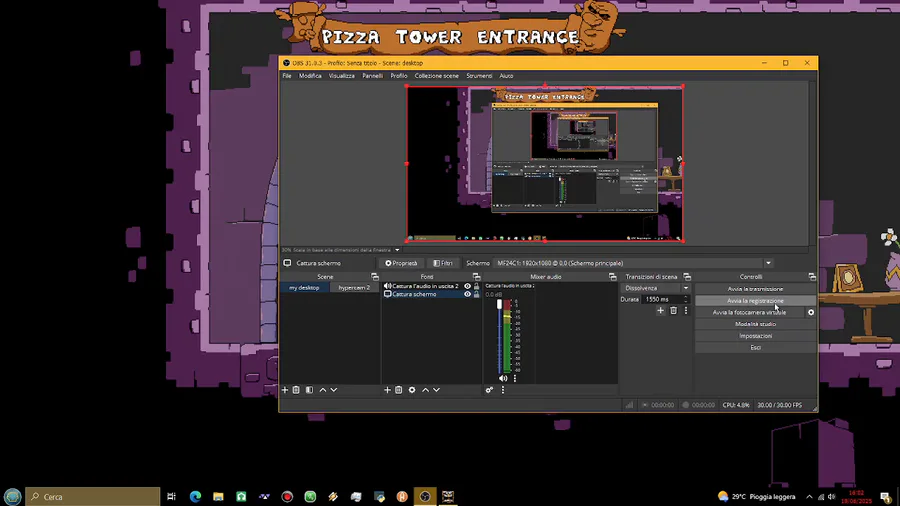Remove selected scene using Scene panel trash icon
900x506 pixels.
(296, 390)
